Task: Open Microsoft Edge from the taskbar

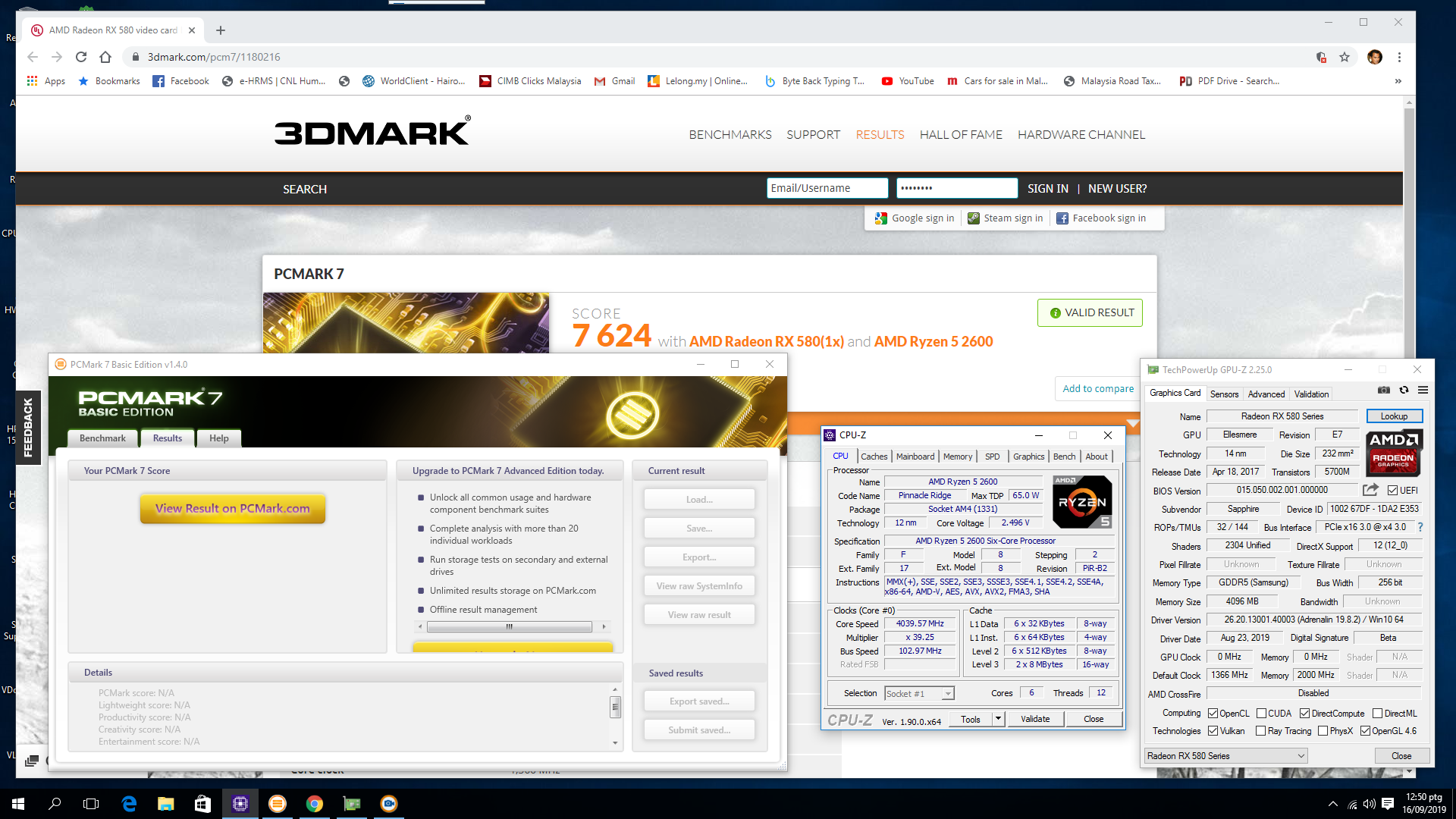Action: pos(129,804)
